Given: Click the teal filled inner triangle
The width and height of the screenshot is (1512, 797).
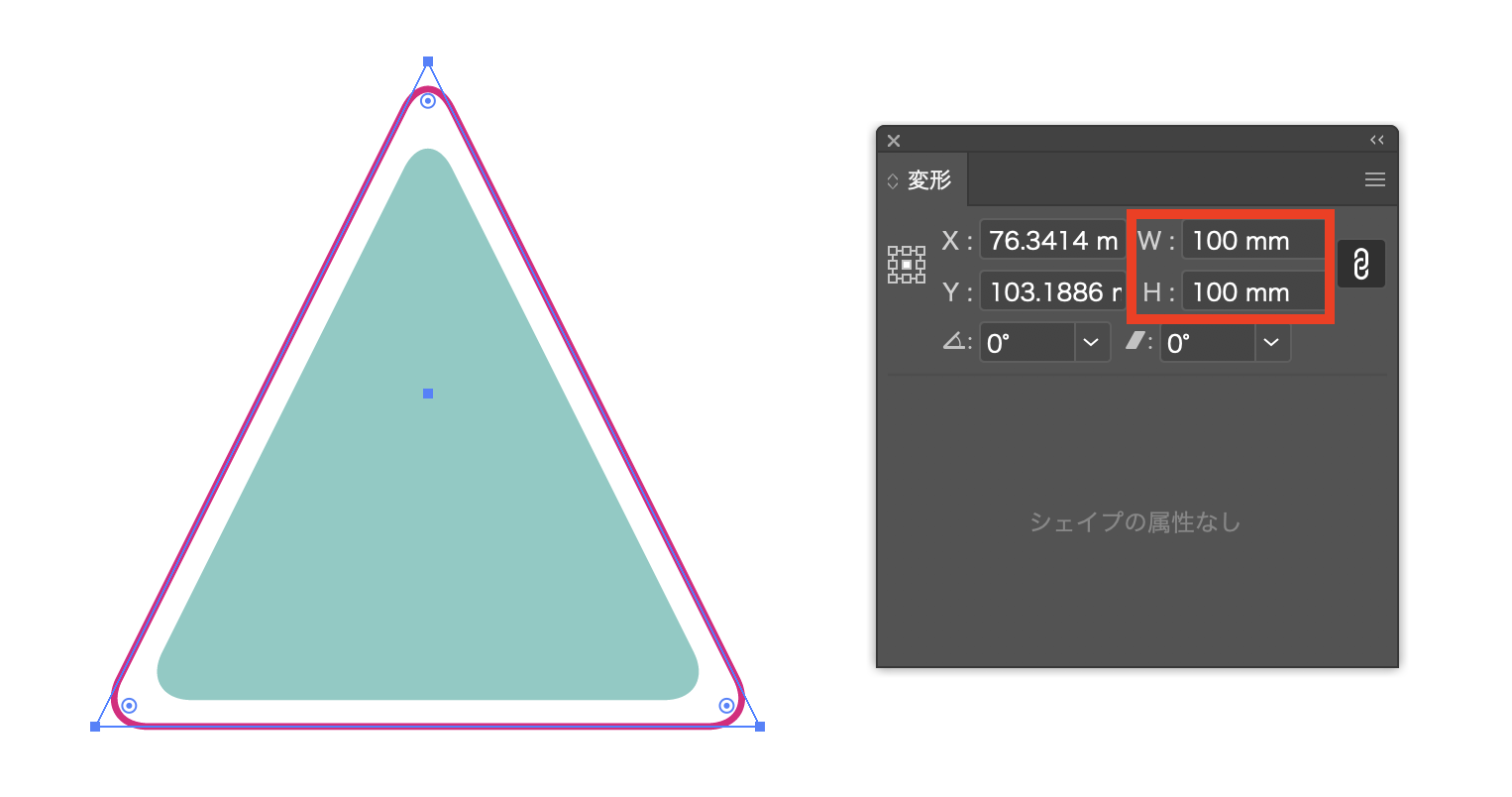Looking at the screenshot, I should [x=428, y=496].
